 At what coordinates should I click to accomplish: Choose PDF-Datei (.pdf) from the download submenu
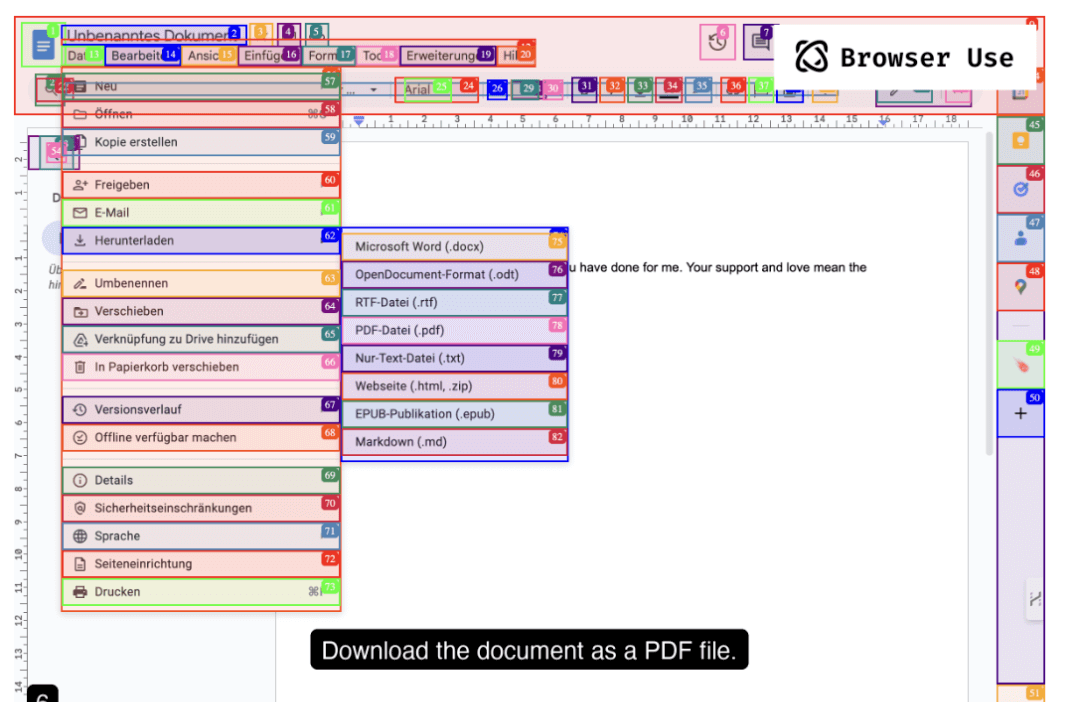point(454,330)
